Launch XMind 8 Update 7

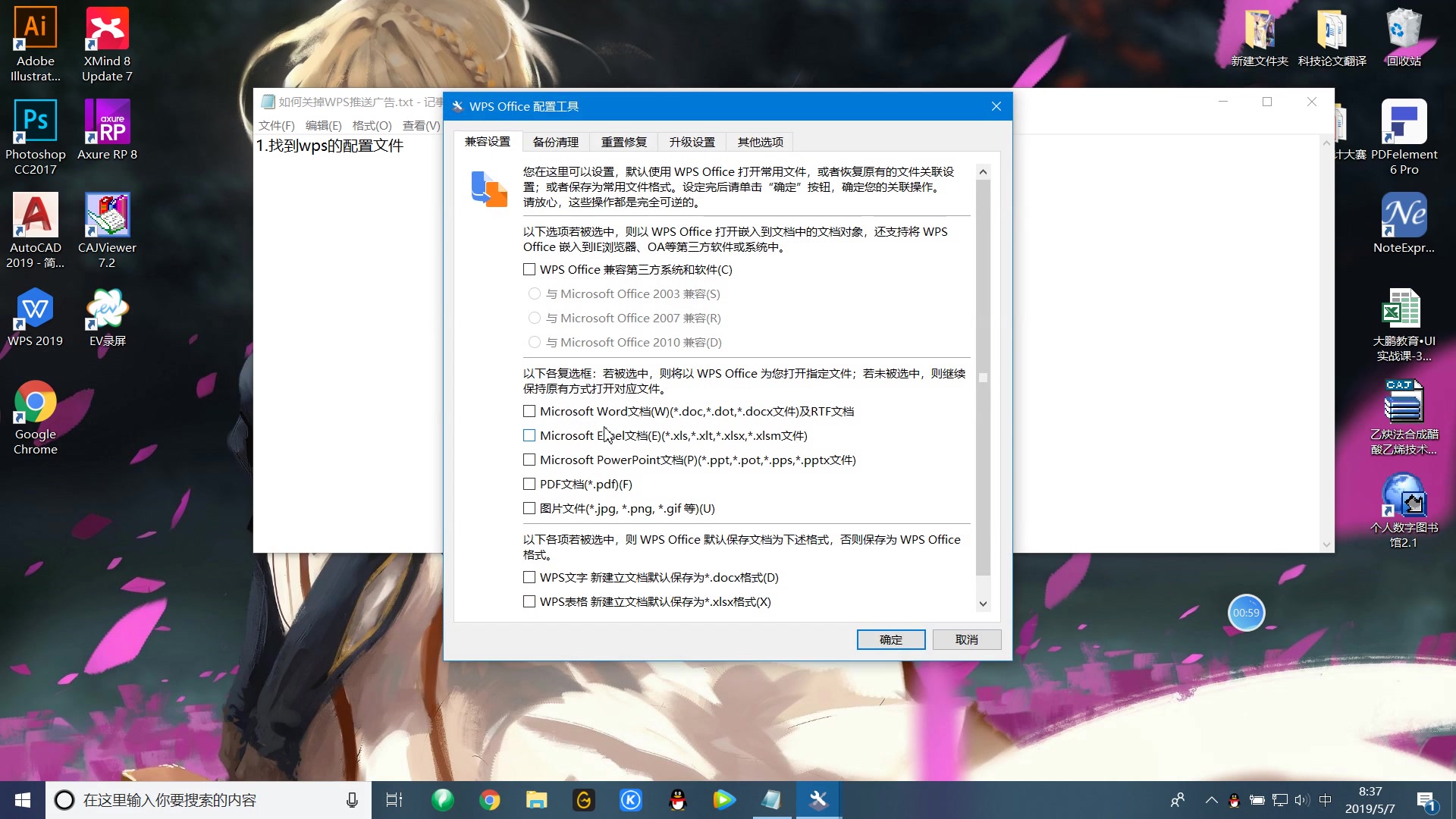pyautogui.click(x=107, y=27)
